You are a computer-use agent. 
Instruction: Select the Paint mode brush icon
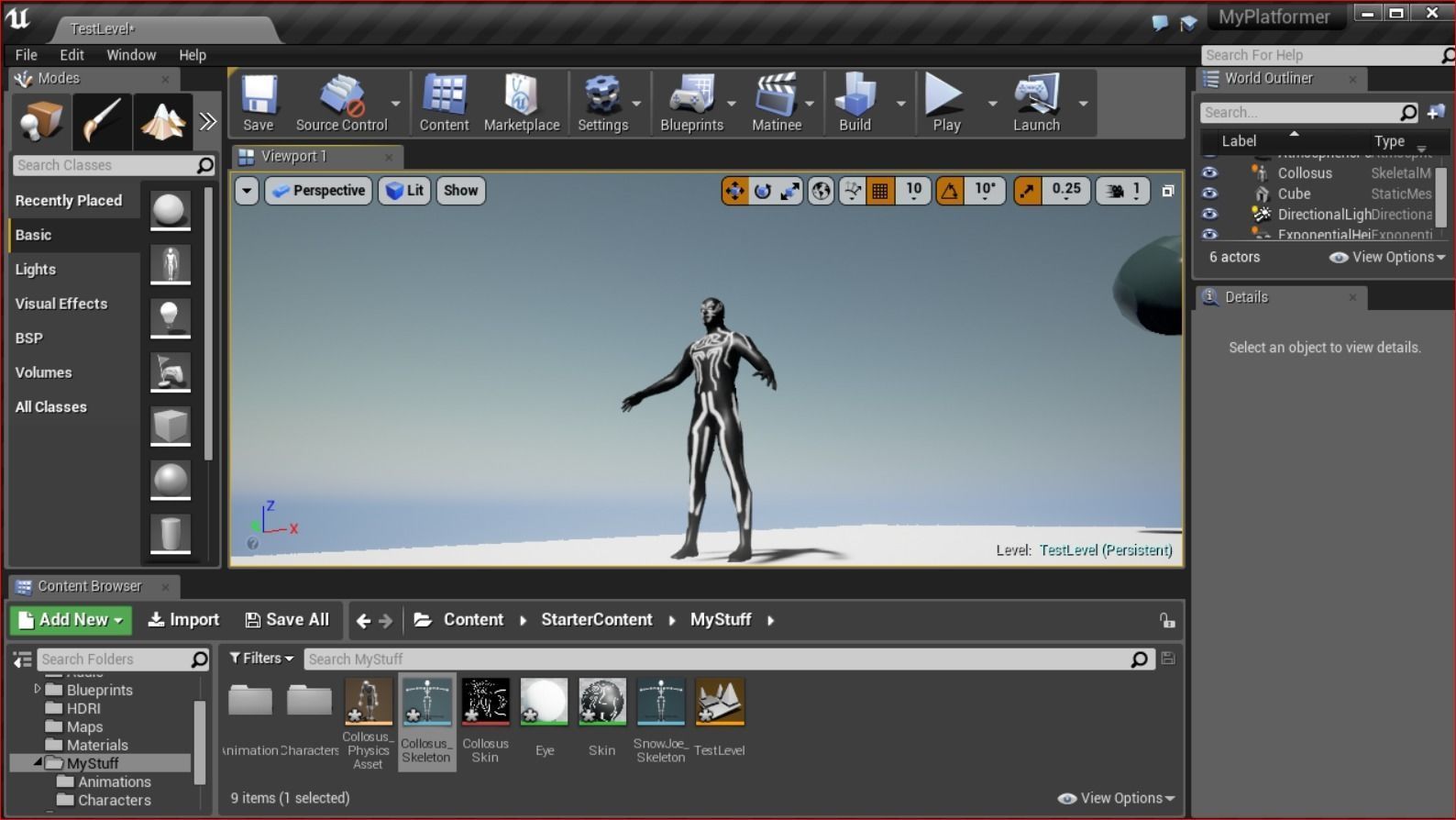pos(102,121)
